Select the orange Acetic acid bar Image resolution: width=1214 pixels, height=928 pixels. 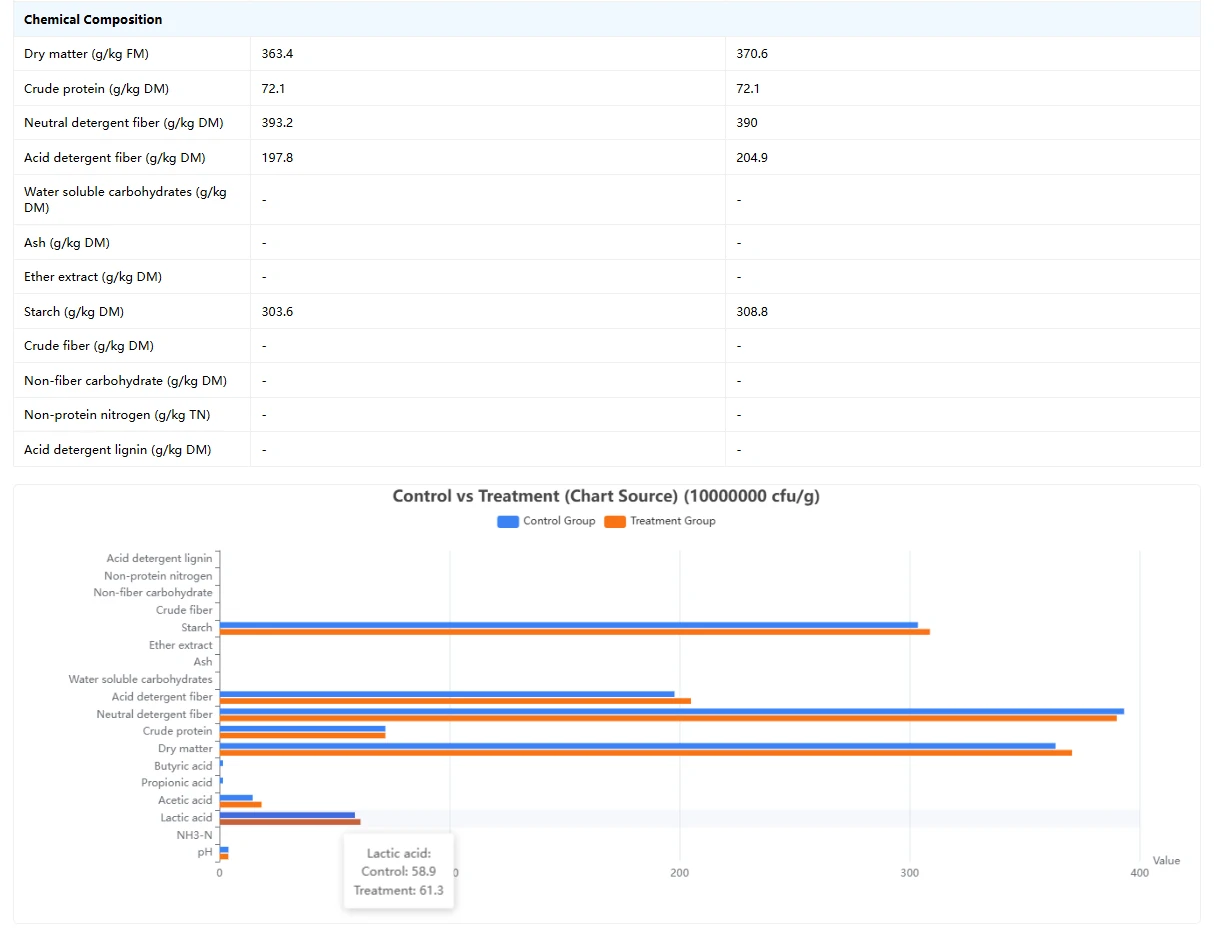tap(240, 804)
